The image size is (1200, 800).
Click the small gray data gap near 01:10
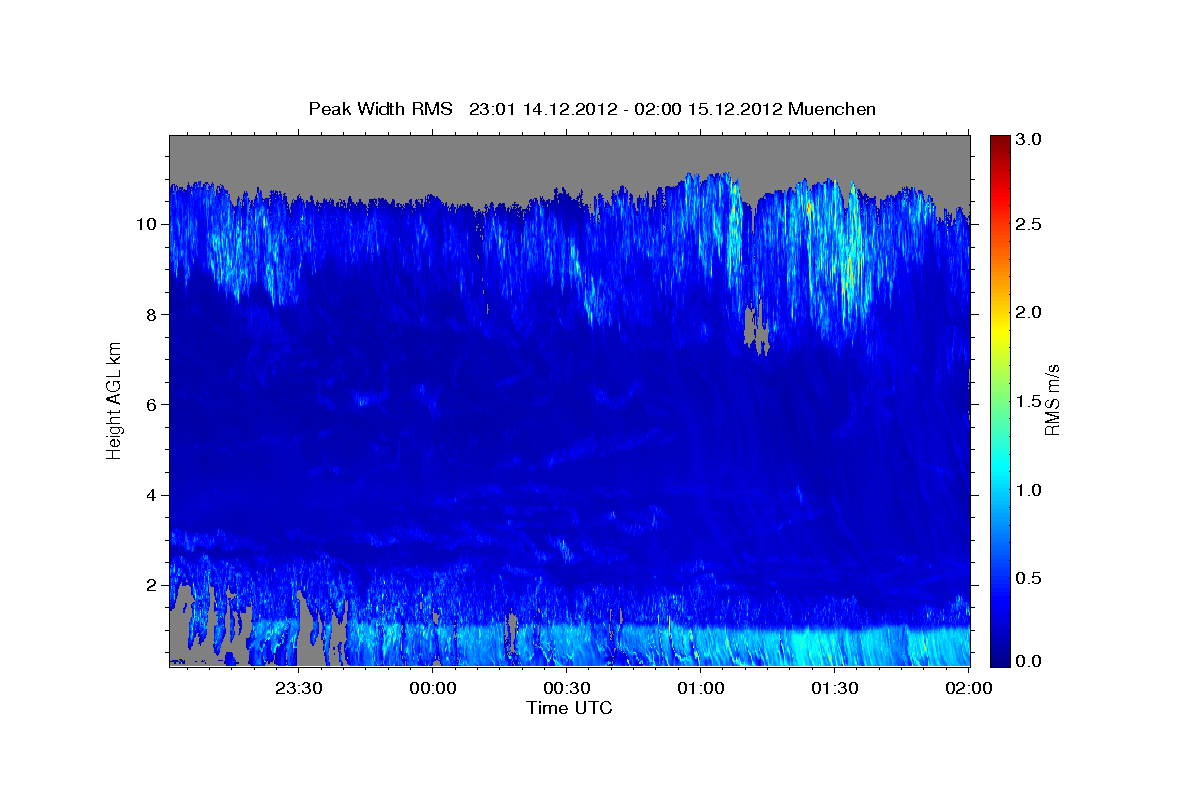[757, 329]
